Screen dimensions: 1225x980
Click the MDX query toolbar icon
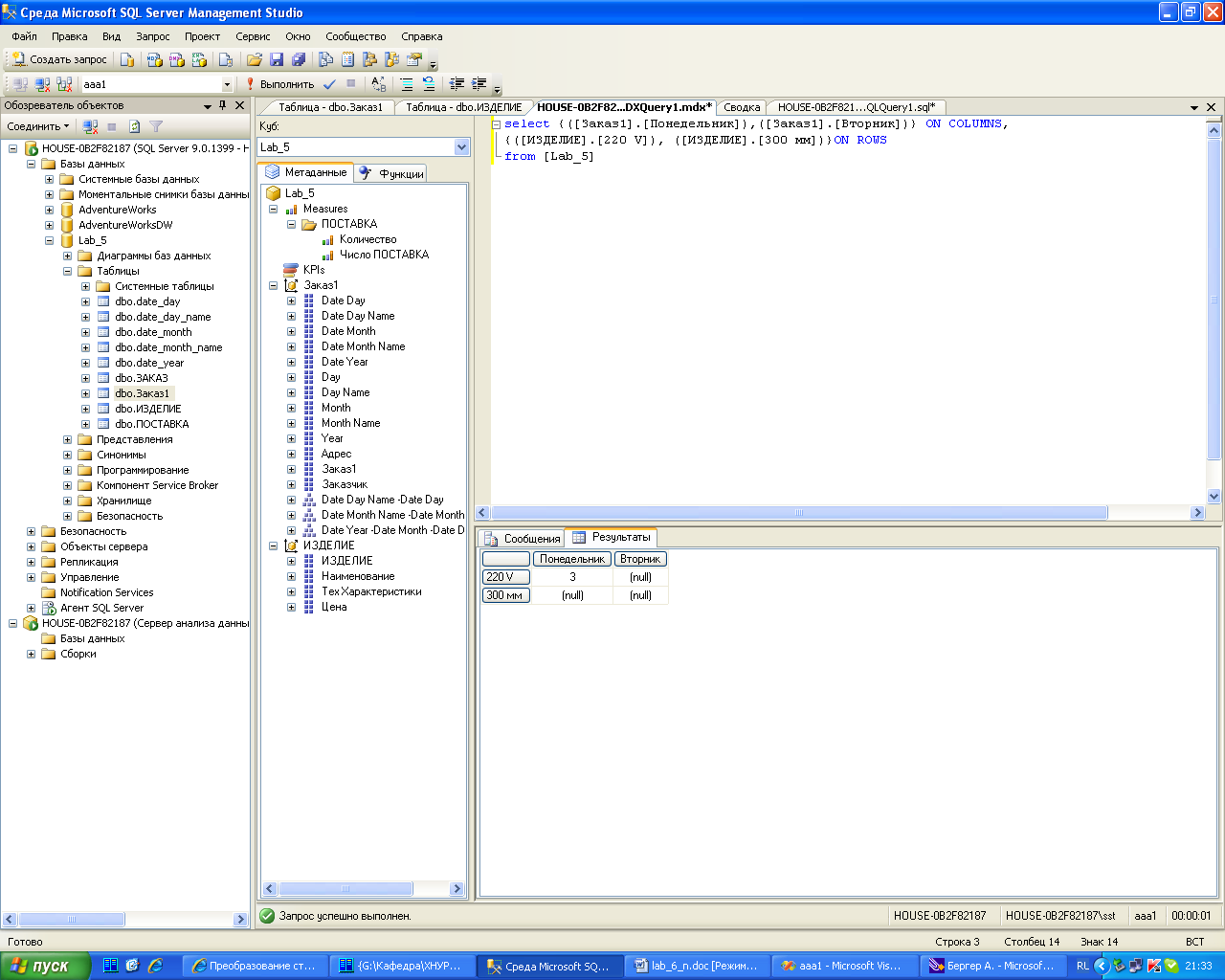[155, 59]
